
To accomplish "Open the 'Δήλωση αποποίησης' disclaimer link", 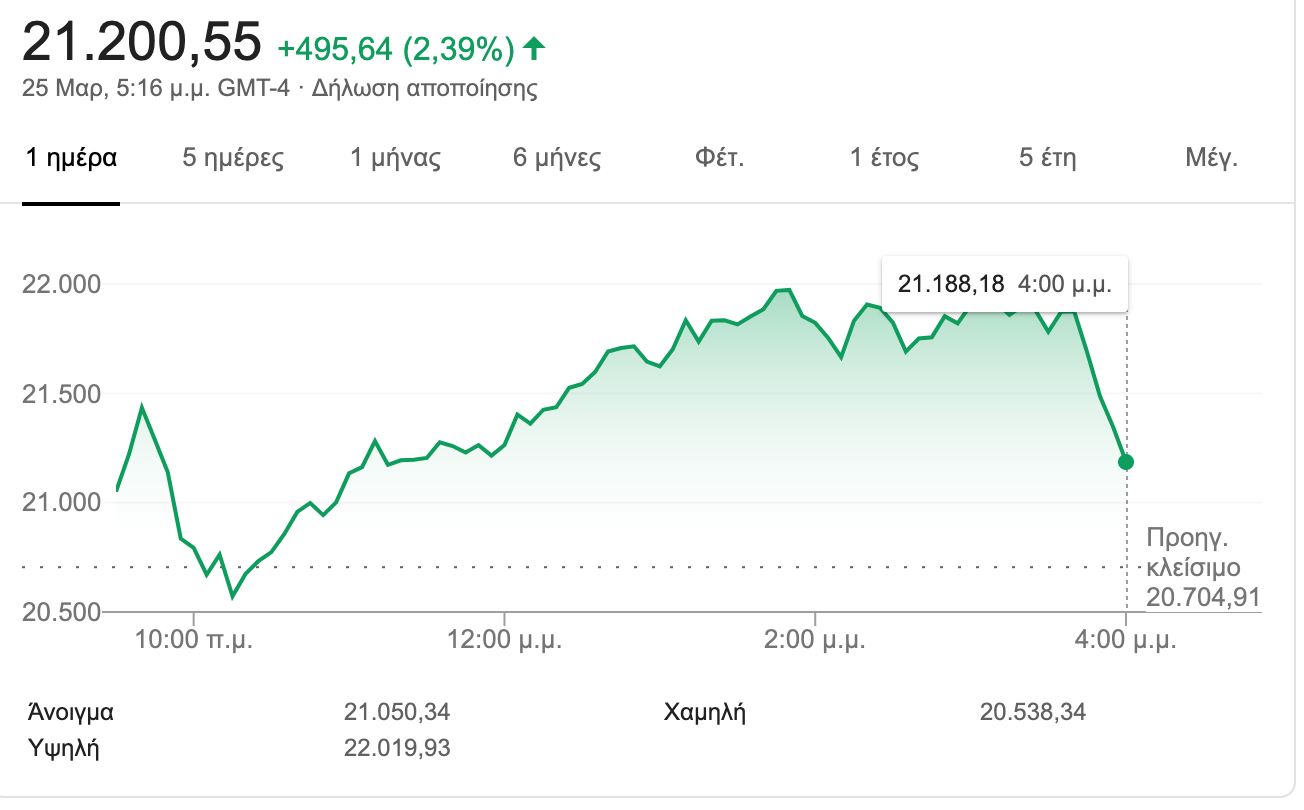I will [425, 88].
